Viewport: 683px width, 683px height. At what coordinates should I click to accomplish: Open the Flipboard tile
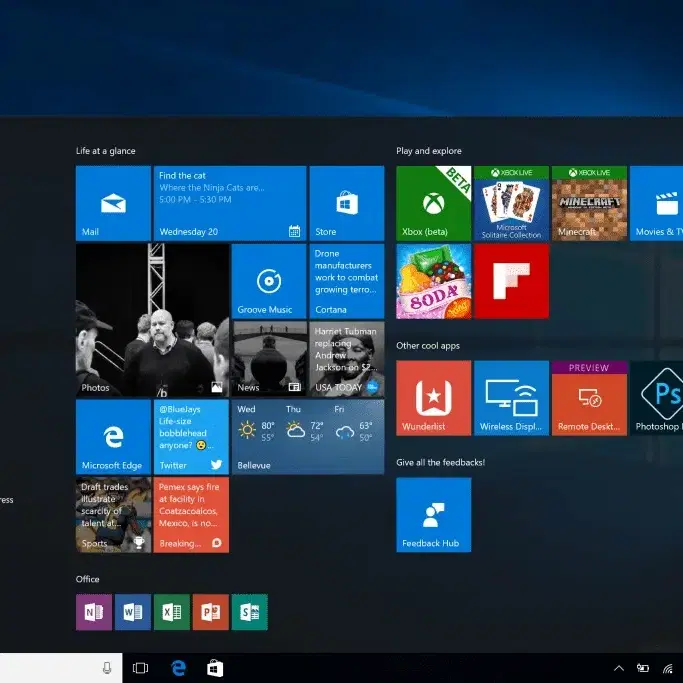coord(511,281)
